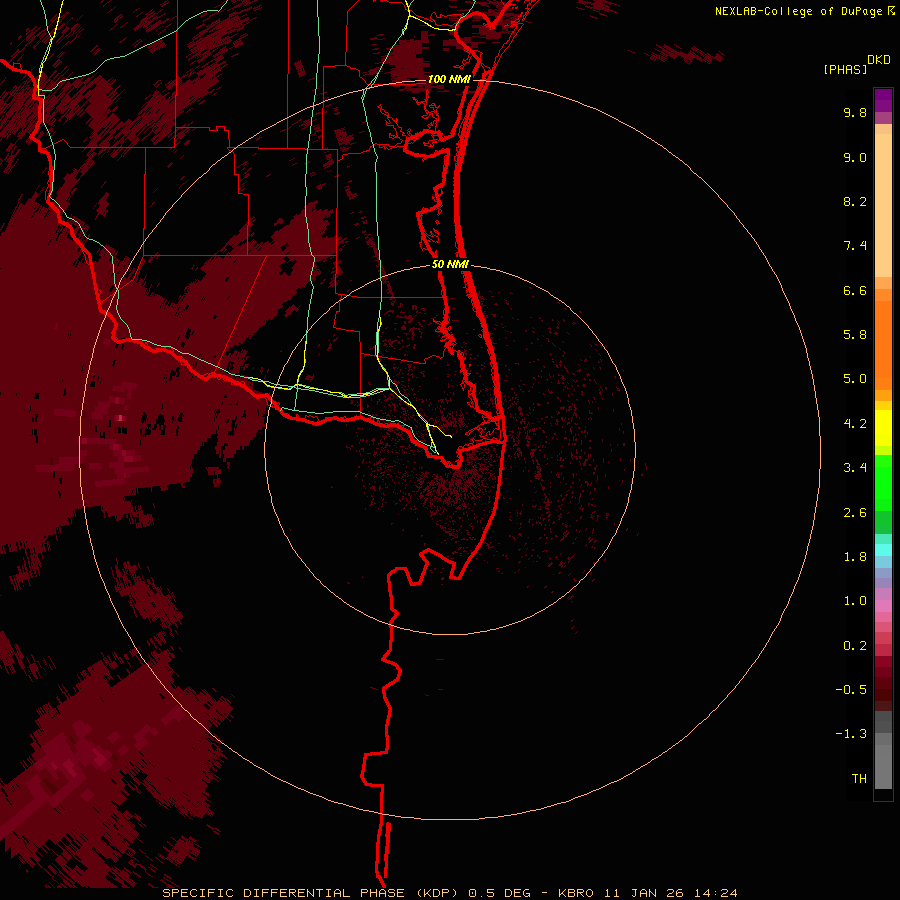Screen dimensions: 900x900
Task: Click the 6.6 legend value
Action: [x=855, y=290]
